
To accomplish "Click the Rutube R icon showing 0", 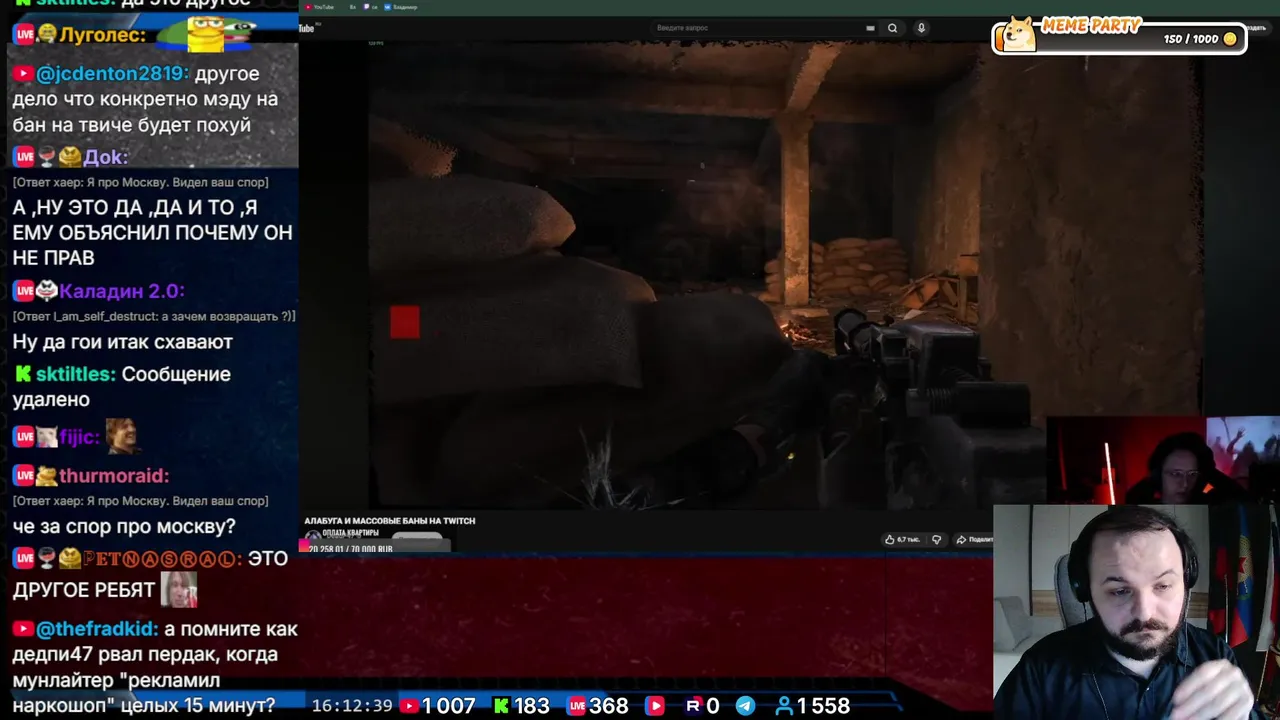I will (692, 706).
